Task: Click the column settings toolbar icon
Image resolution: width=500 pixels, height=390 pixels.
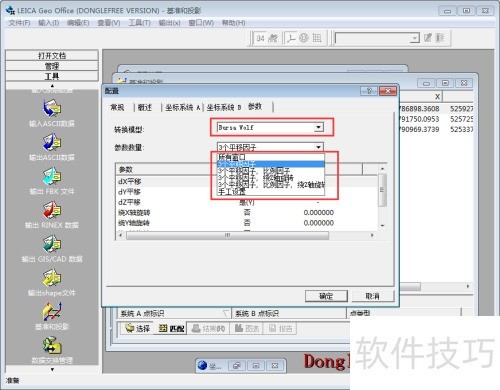Action: [x=440, y=38]
